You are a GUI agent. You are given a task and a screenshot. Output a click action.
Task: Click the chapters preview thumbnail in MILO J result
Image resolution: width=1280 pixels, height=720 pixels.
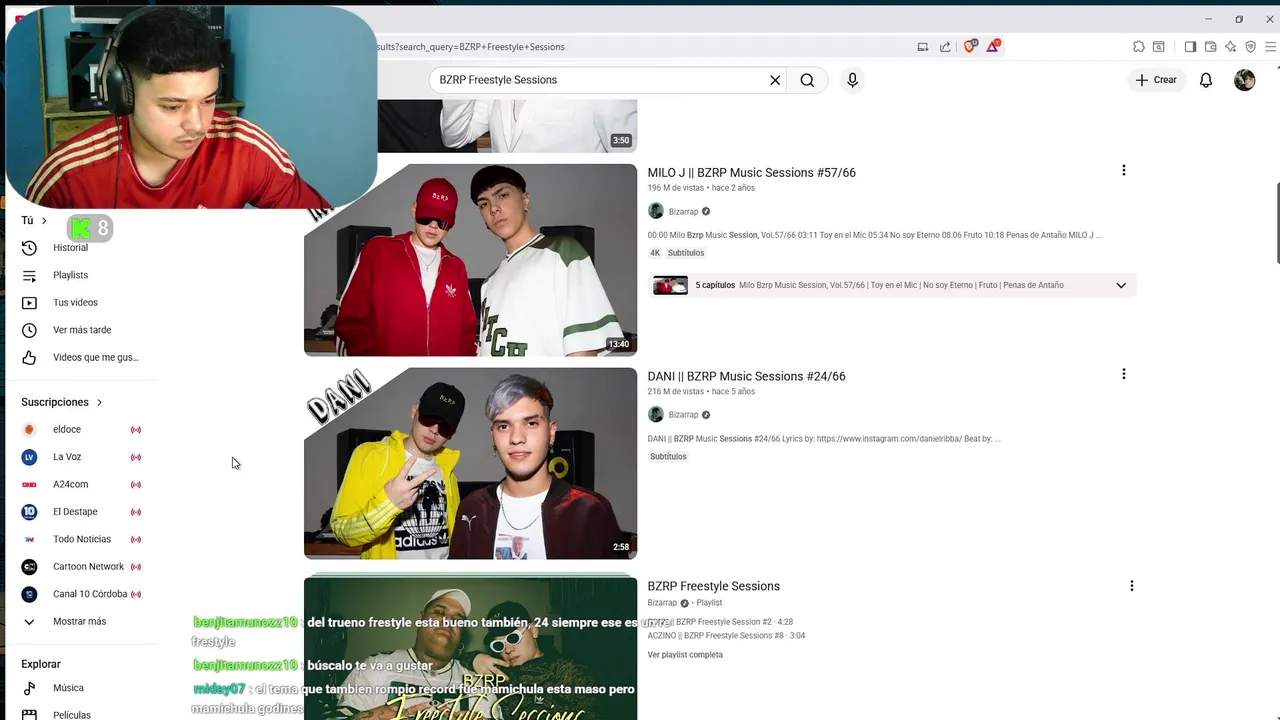pos(670,285)
